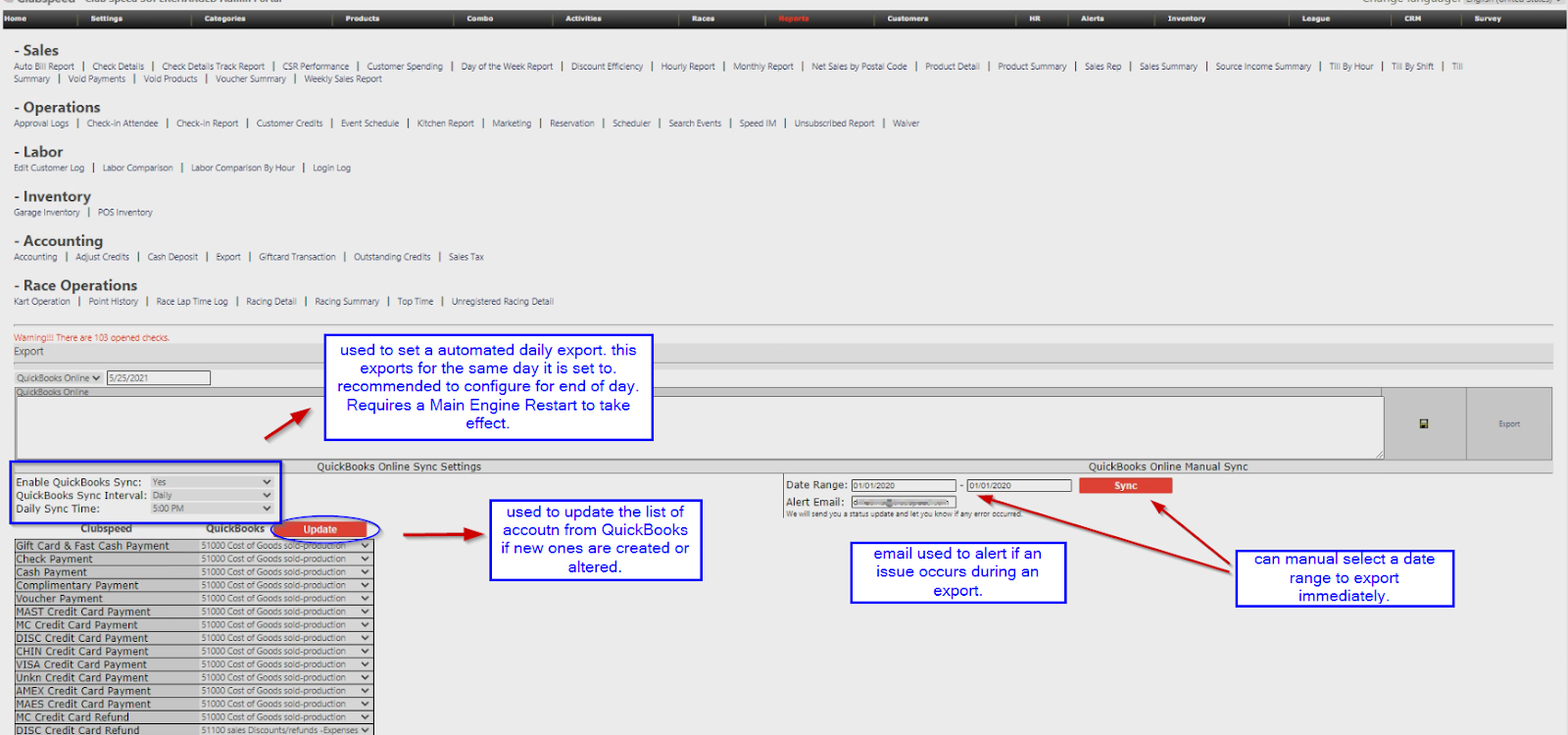Click the red Sync button
Viewport: 1568px width, 735px height.
pyautogui.click(x=1125, y=486)
